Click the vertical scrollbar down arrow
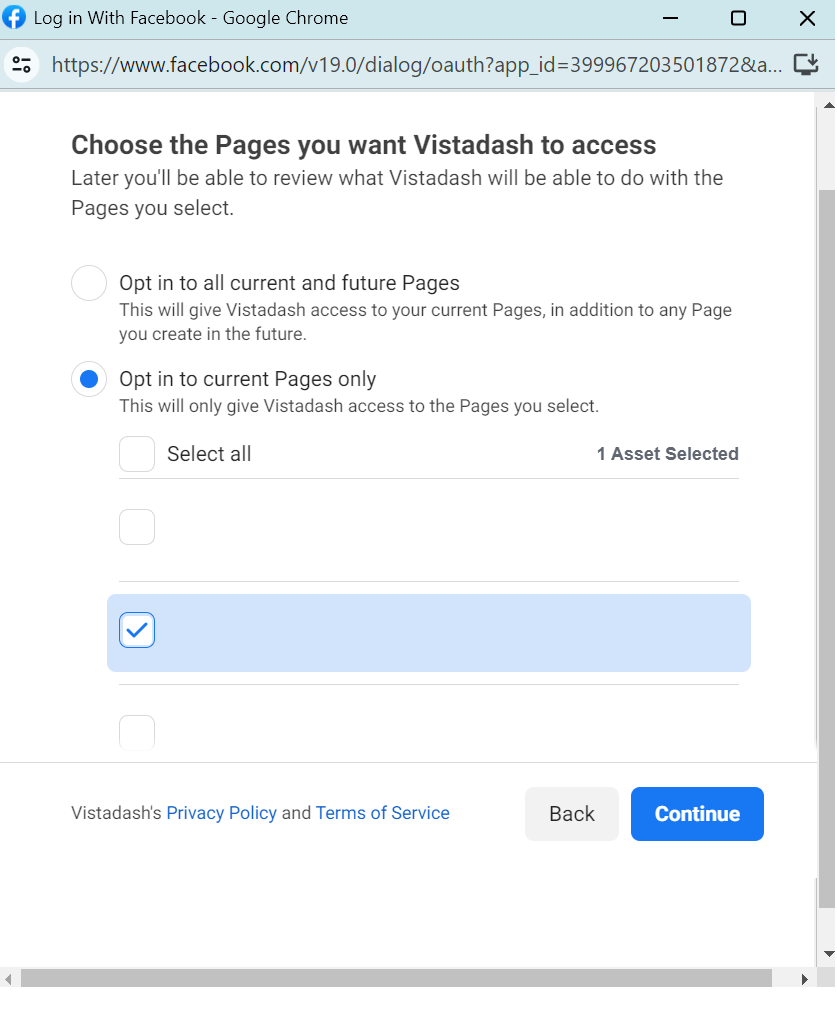The image size is (837, 1011). pyautogui.click(x=828, y=954)
